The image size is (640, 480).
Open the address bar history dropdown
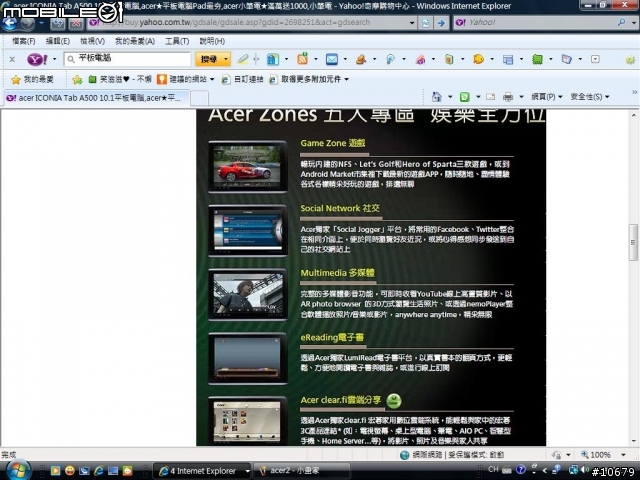point(412,23)
